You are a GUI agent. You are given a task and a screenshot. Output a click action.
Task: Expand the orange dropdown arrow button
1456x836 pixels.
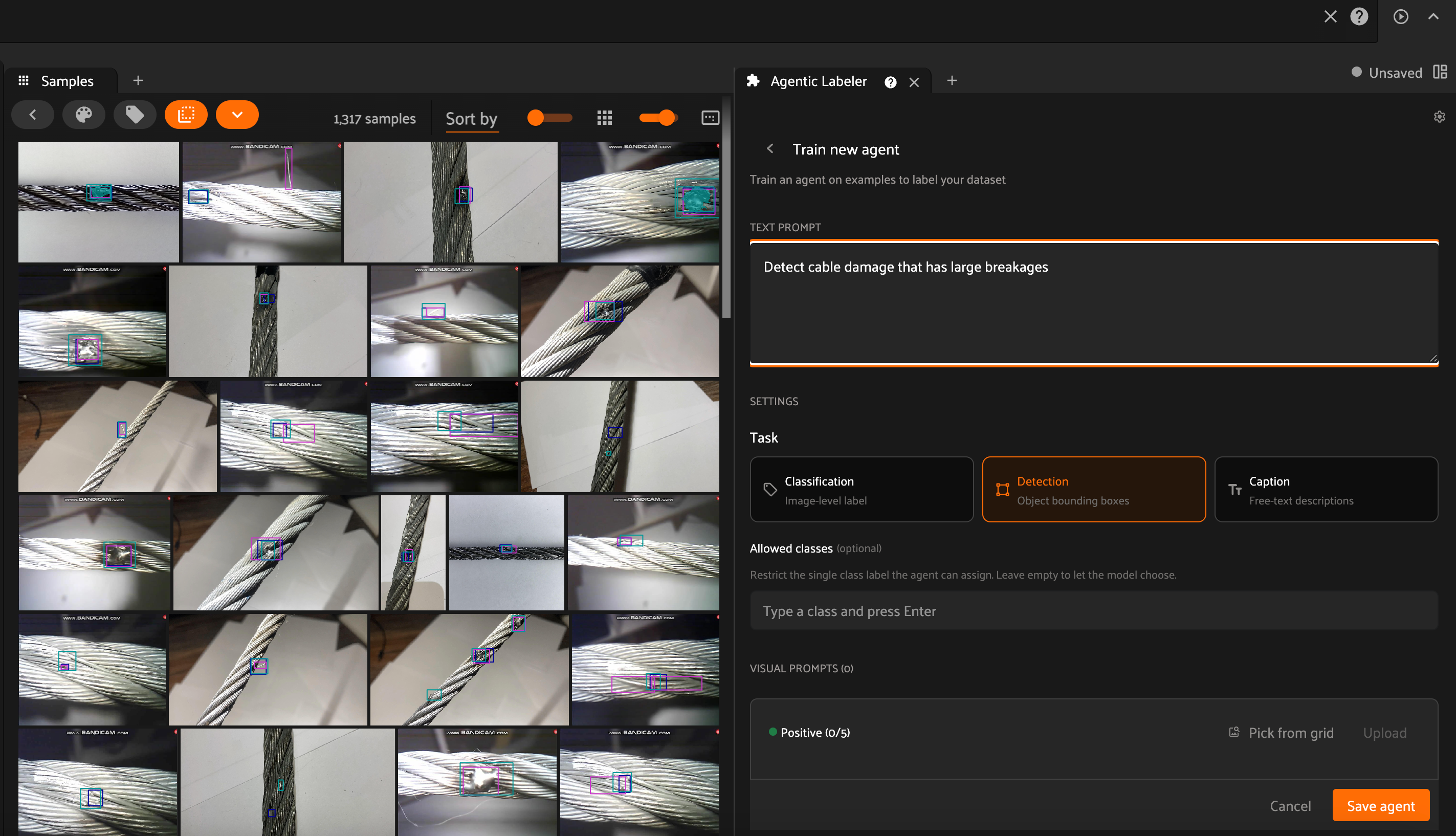(x=237, y=115)
